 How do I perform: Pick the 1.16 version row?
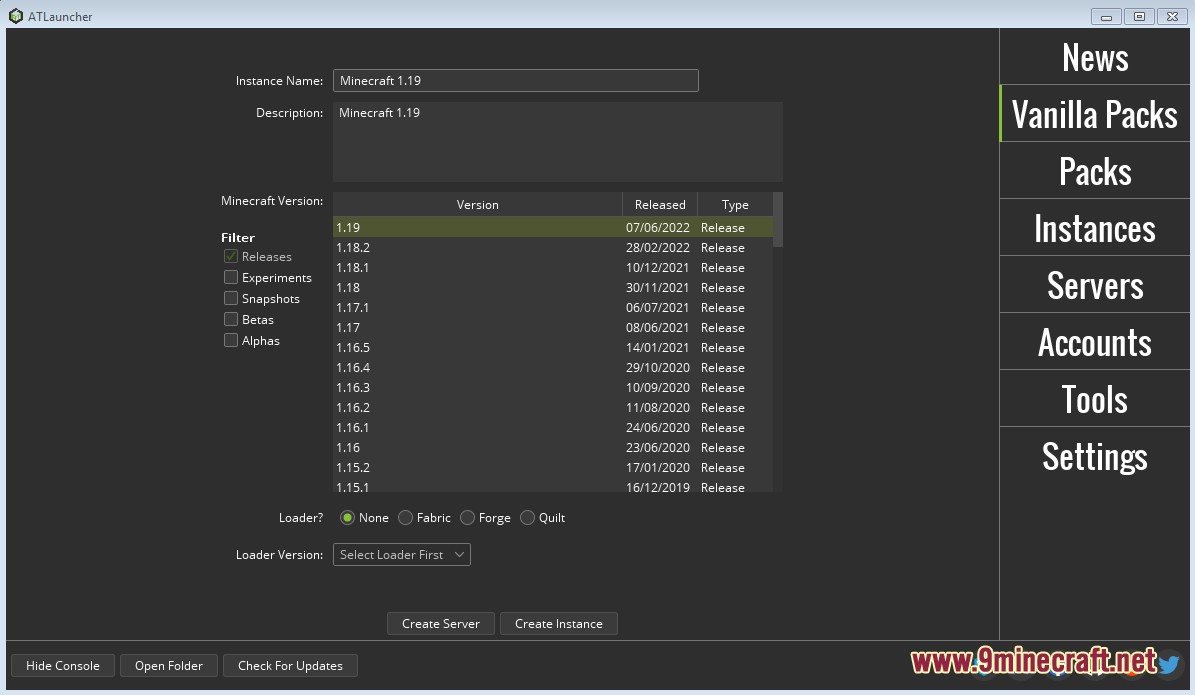click(553, 447)
